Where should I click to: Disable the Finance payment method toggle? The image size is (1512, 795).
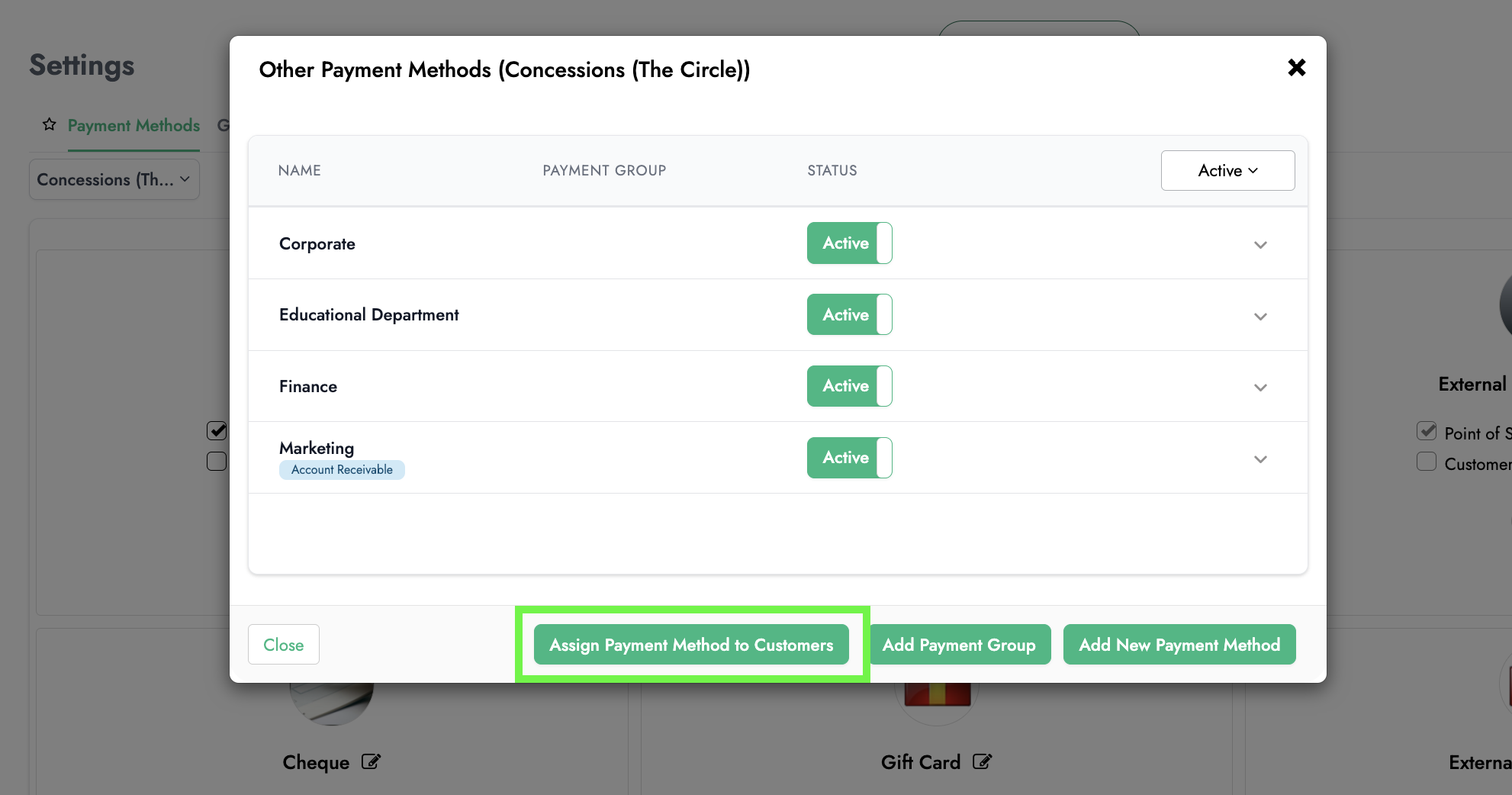point(849,386)
